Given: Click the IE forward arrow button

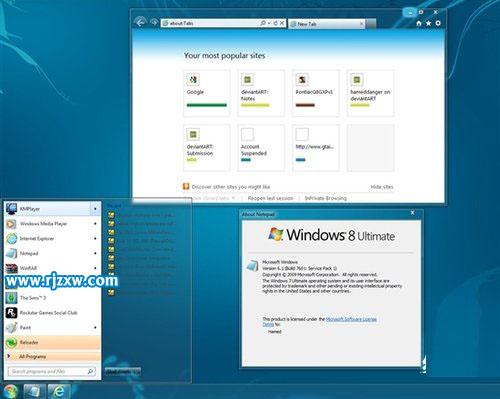Looking at the screenshot, I should [154, 23].
